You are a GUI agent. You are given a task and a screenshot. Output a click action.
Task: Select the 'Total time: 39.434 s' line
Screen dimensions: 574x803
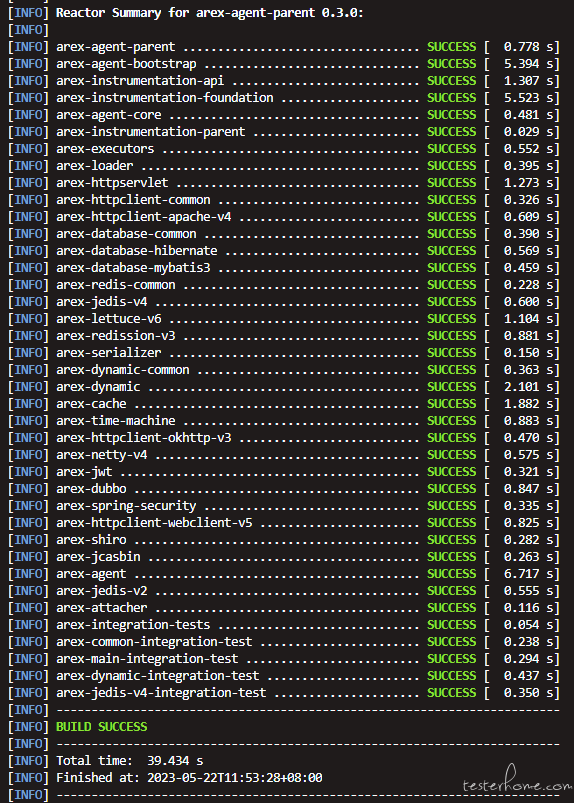(130, 760)
